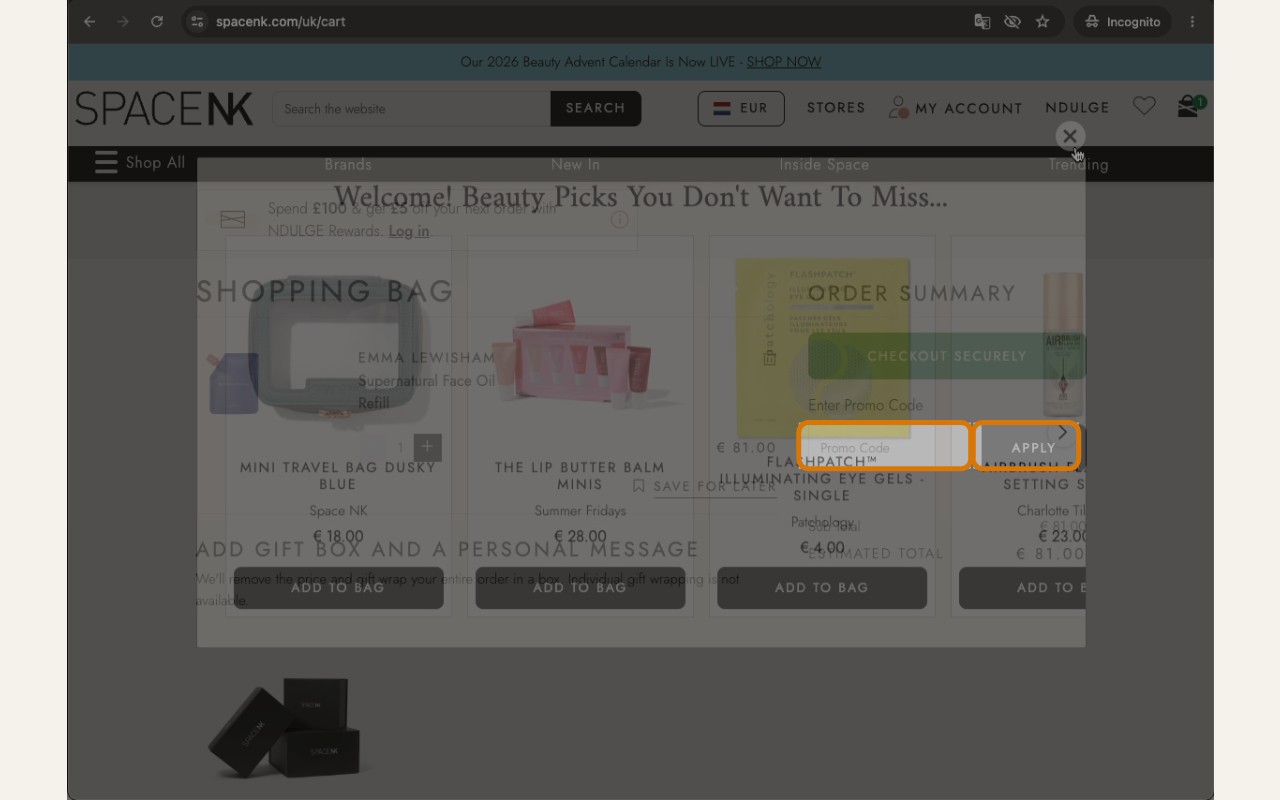Open the EUR currency selector
The image size is (1280, 800).
741,108
